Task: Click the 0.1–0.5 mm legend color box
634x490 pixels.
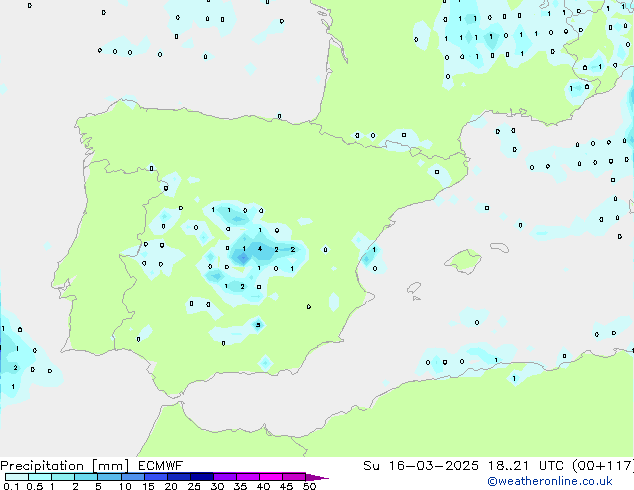Action: [17, 477]
